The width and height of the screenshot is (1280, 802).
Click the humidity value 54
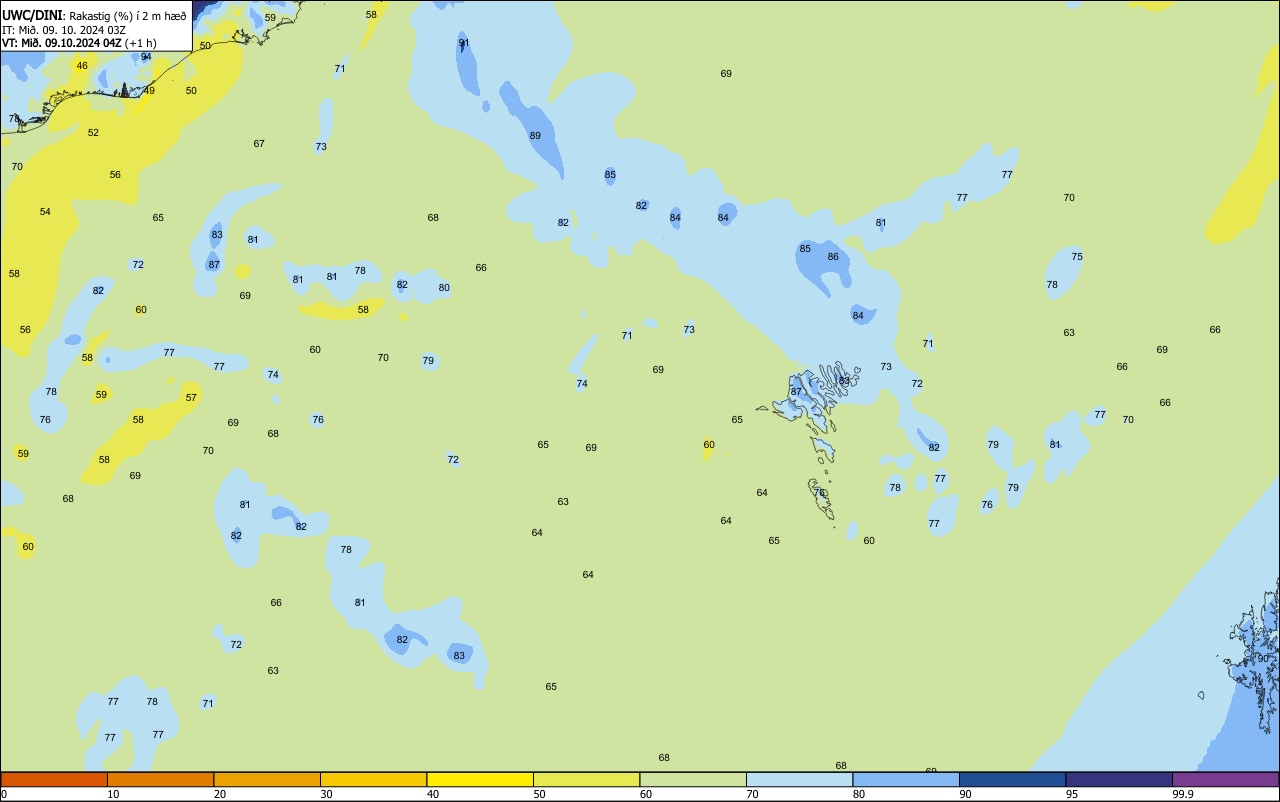click(45, 212)
